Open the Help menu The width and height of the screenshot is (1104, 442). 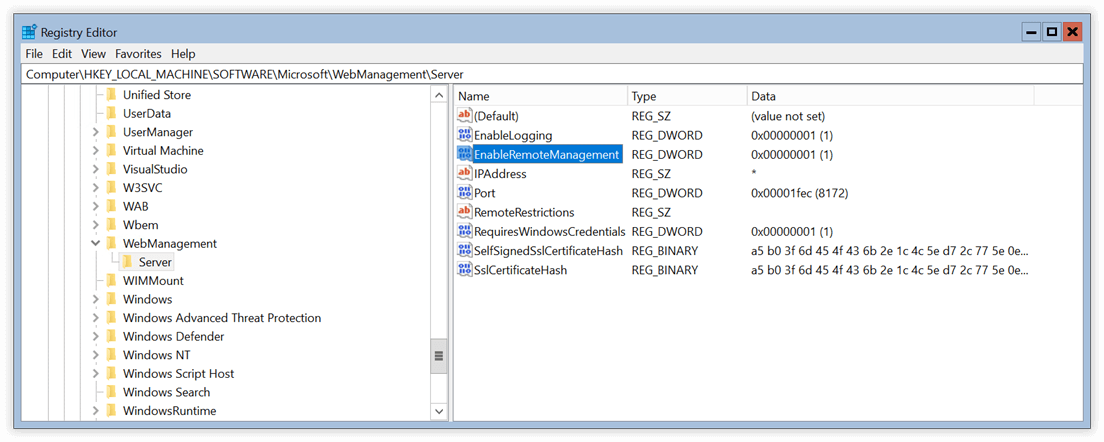pyautogui.click(x=183, y=53)
